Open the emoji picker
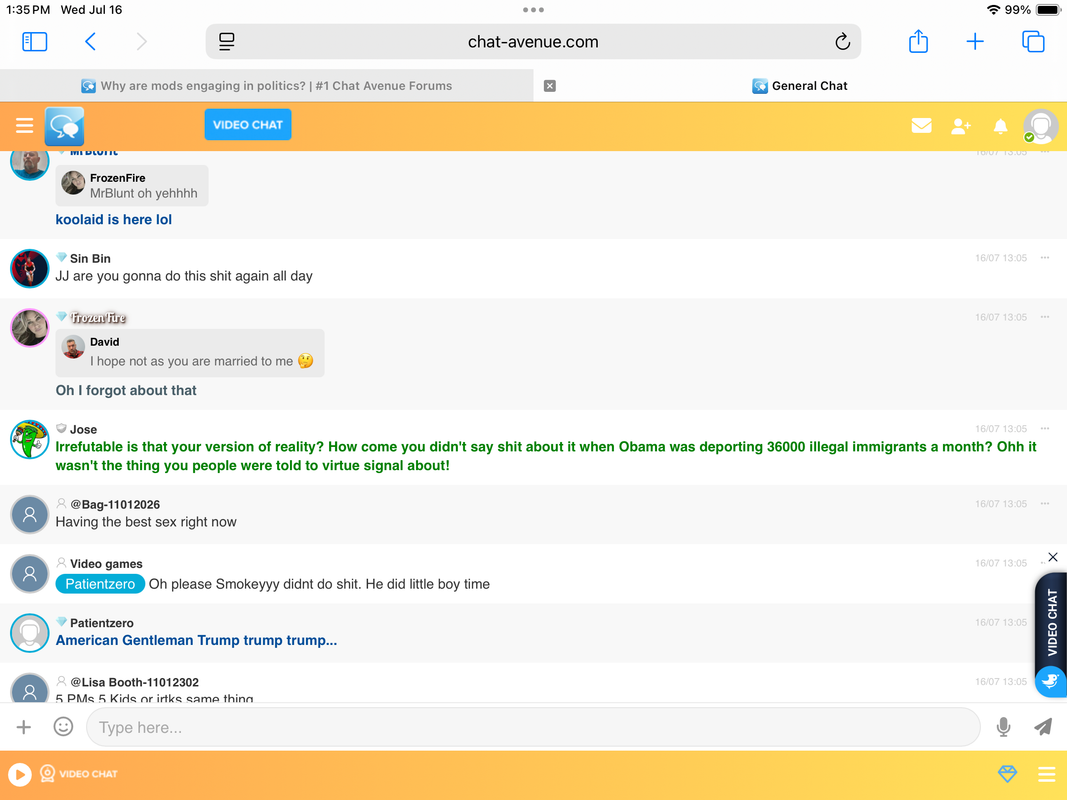The width and height of the screenshot is (1067, 800). (63, 727)
